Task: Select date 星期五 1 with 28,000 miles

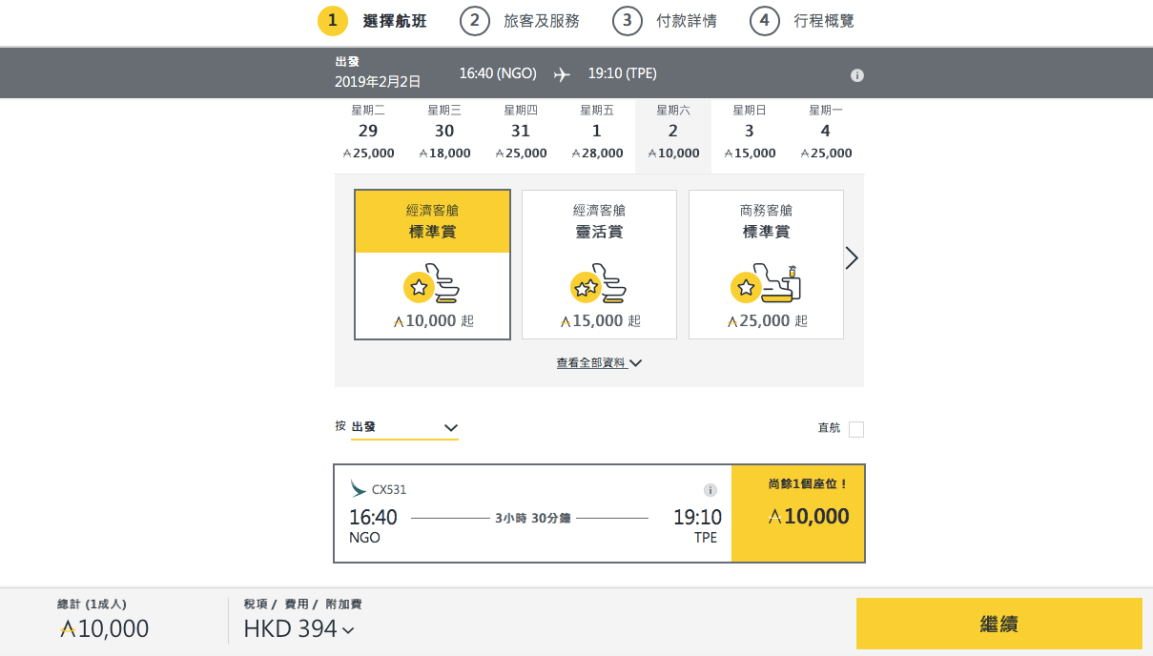Action: click(597, 132)
